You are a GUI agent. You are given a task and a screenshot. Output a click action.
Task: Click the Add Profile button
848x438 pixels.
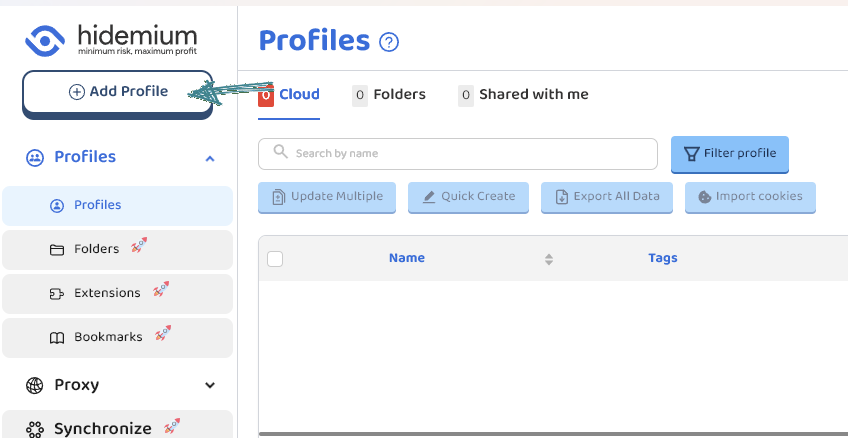tap(118, 92)
